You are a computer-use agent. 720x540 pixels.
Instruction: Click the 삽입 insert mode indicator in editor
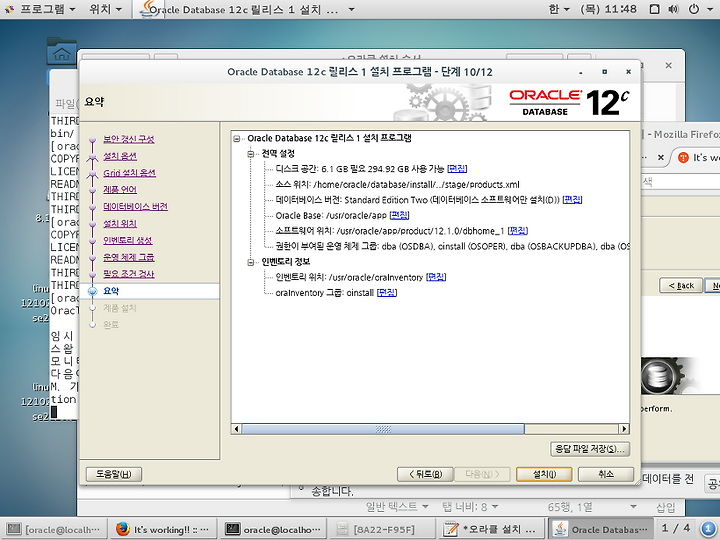pyautogui.click(x=665, y=507)
